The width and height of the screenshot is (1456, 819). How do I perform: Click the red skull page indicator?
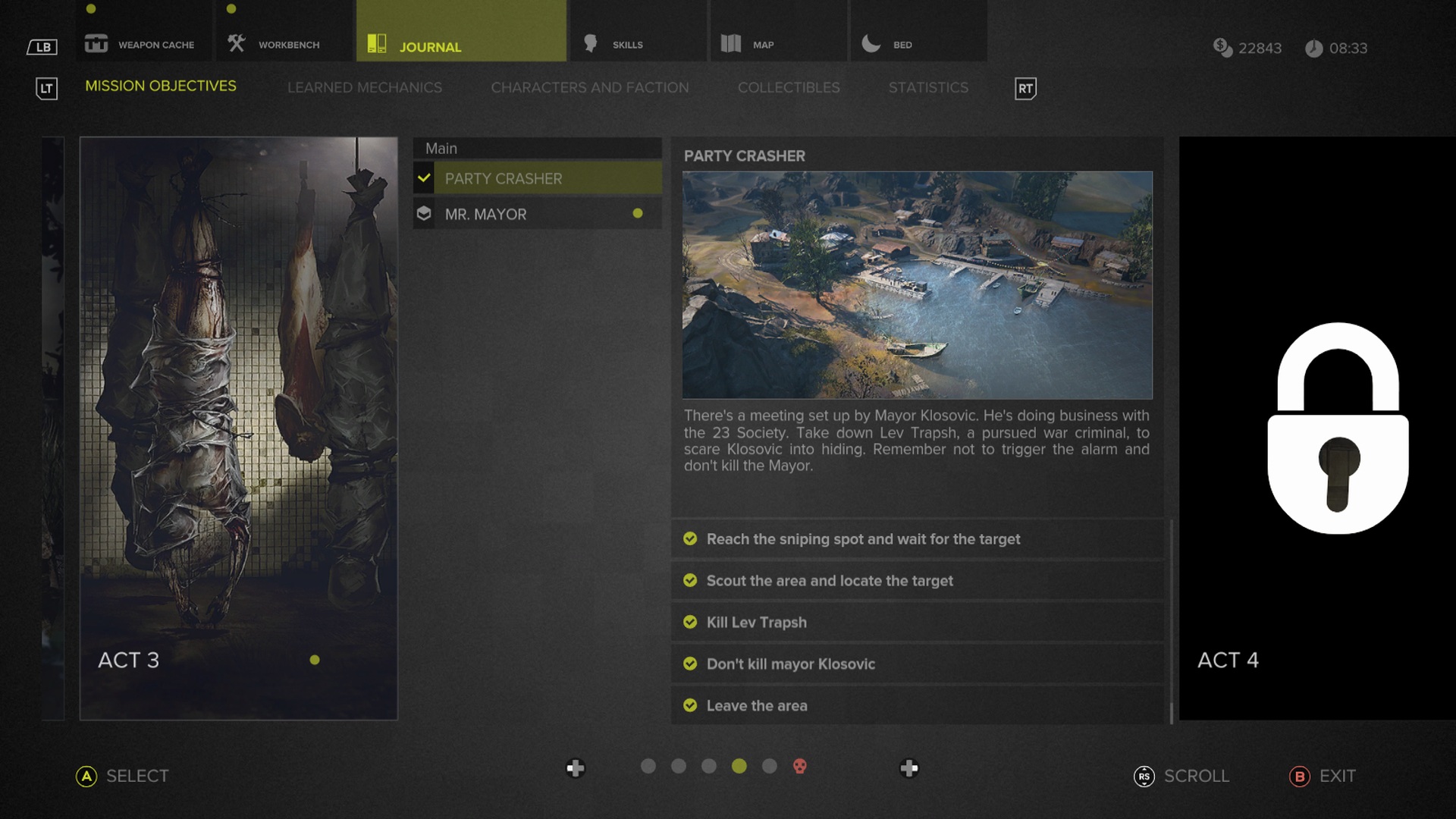click(x=800, y=766)
